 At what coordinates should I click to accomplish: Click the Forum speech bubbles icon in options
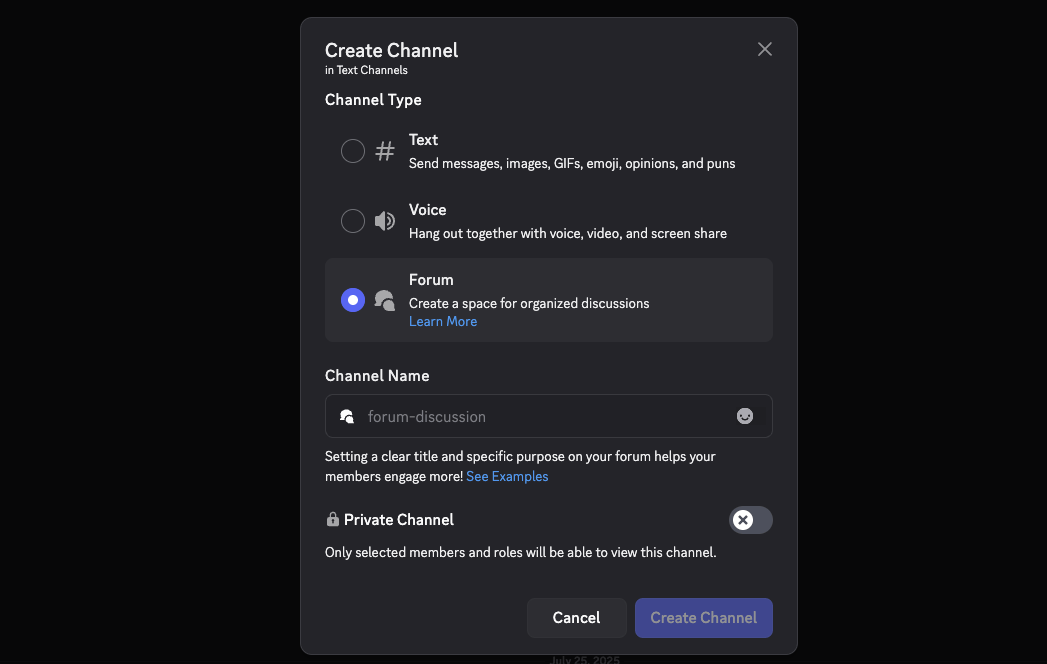point(385,300)
